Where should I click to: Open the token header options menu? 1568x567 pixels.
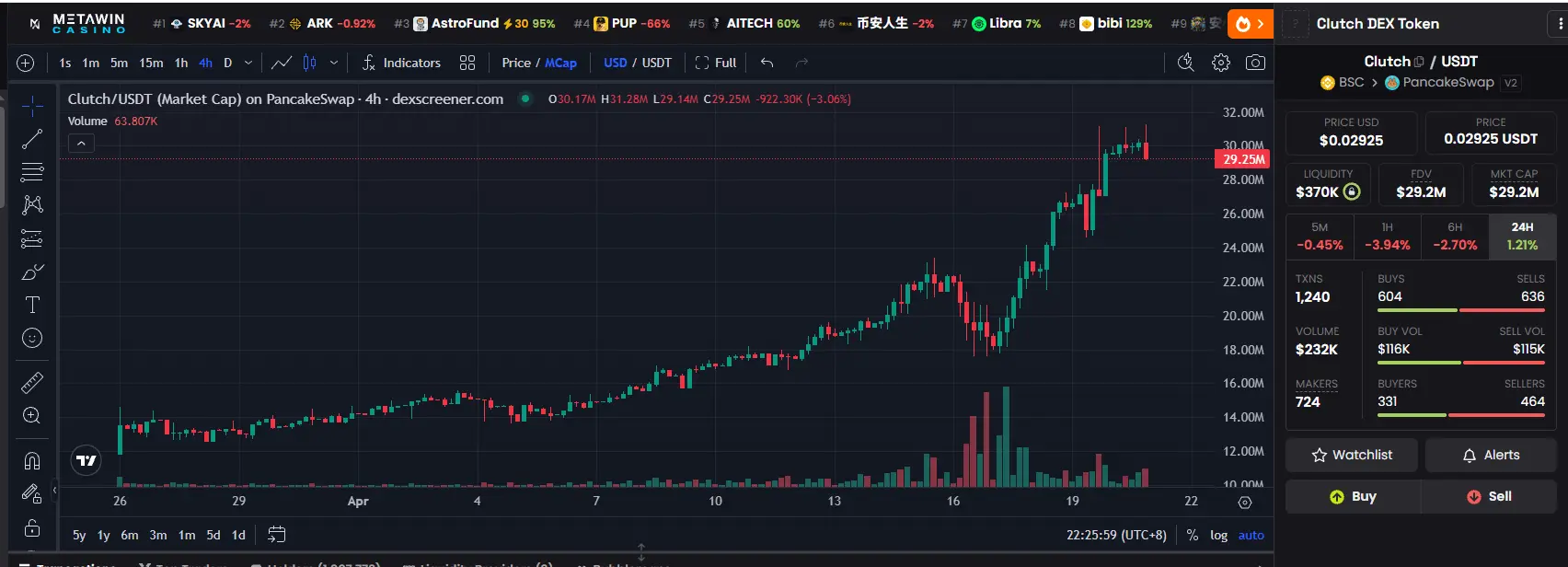click(x=1561, y=23)
